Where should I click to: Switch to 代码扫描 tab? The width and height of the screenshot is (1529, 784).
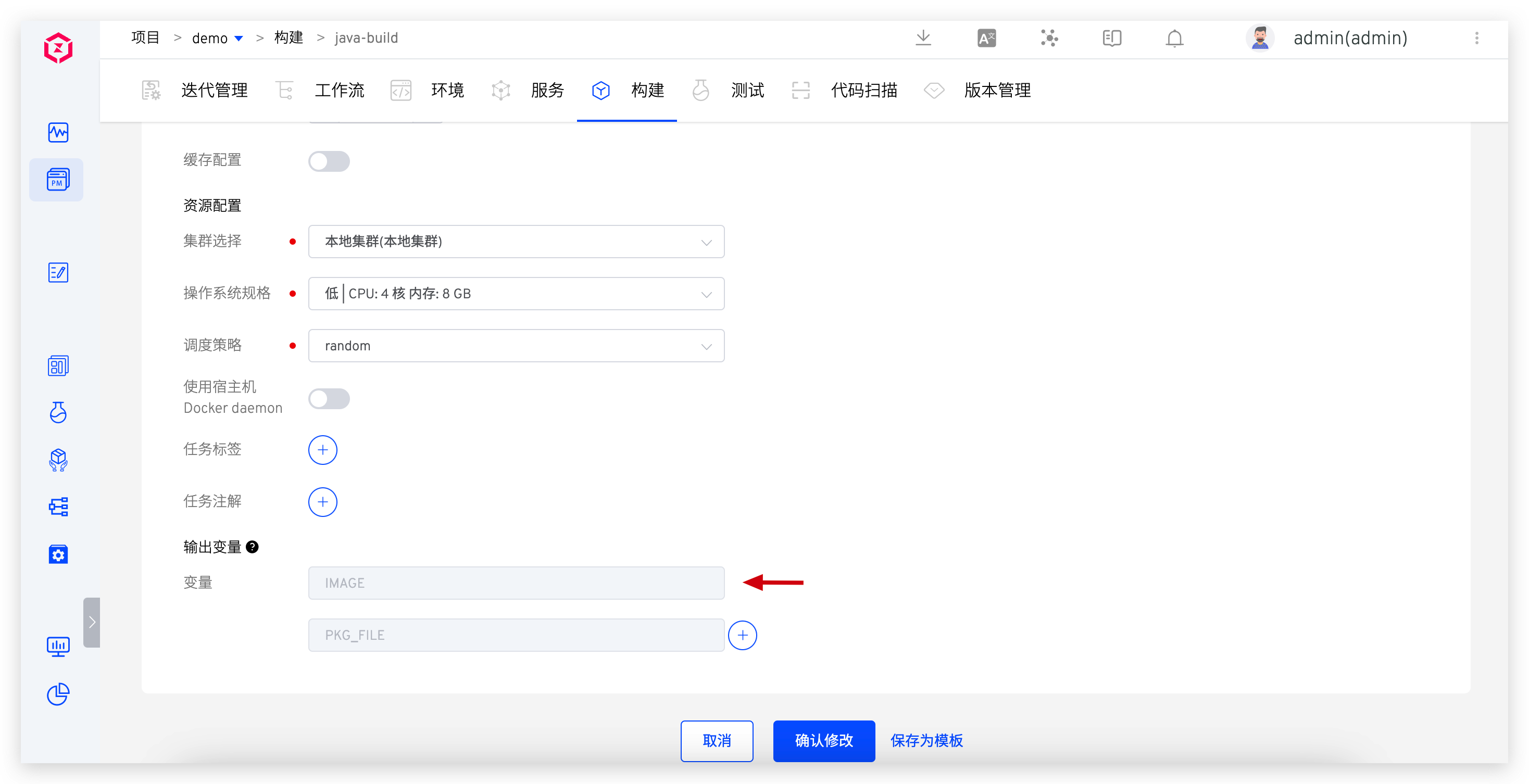[x=844, y=90]
